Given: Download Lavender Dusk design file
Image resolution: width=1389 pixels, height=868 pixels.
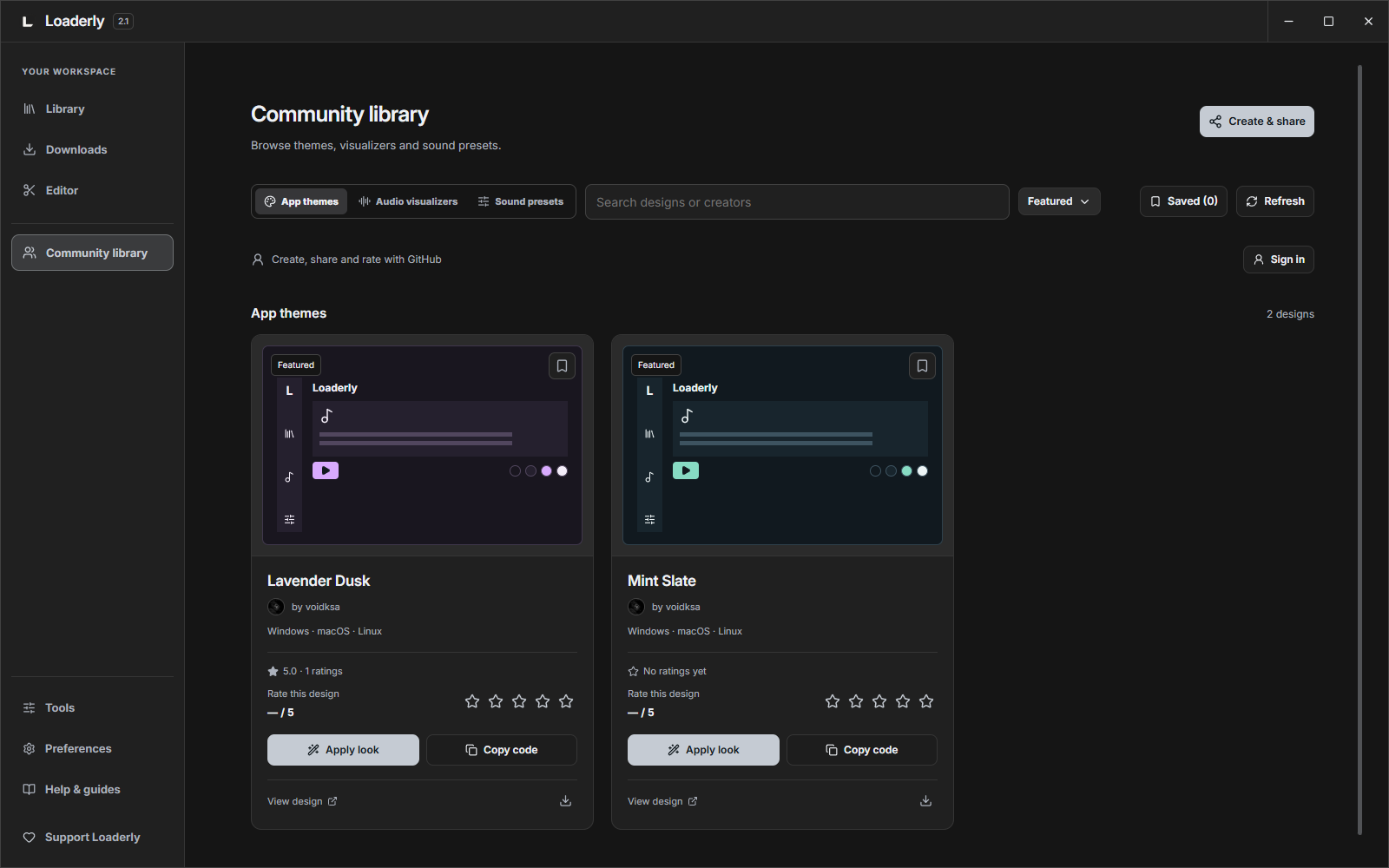Looking at the screenshot, I should 565,801.
